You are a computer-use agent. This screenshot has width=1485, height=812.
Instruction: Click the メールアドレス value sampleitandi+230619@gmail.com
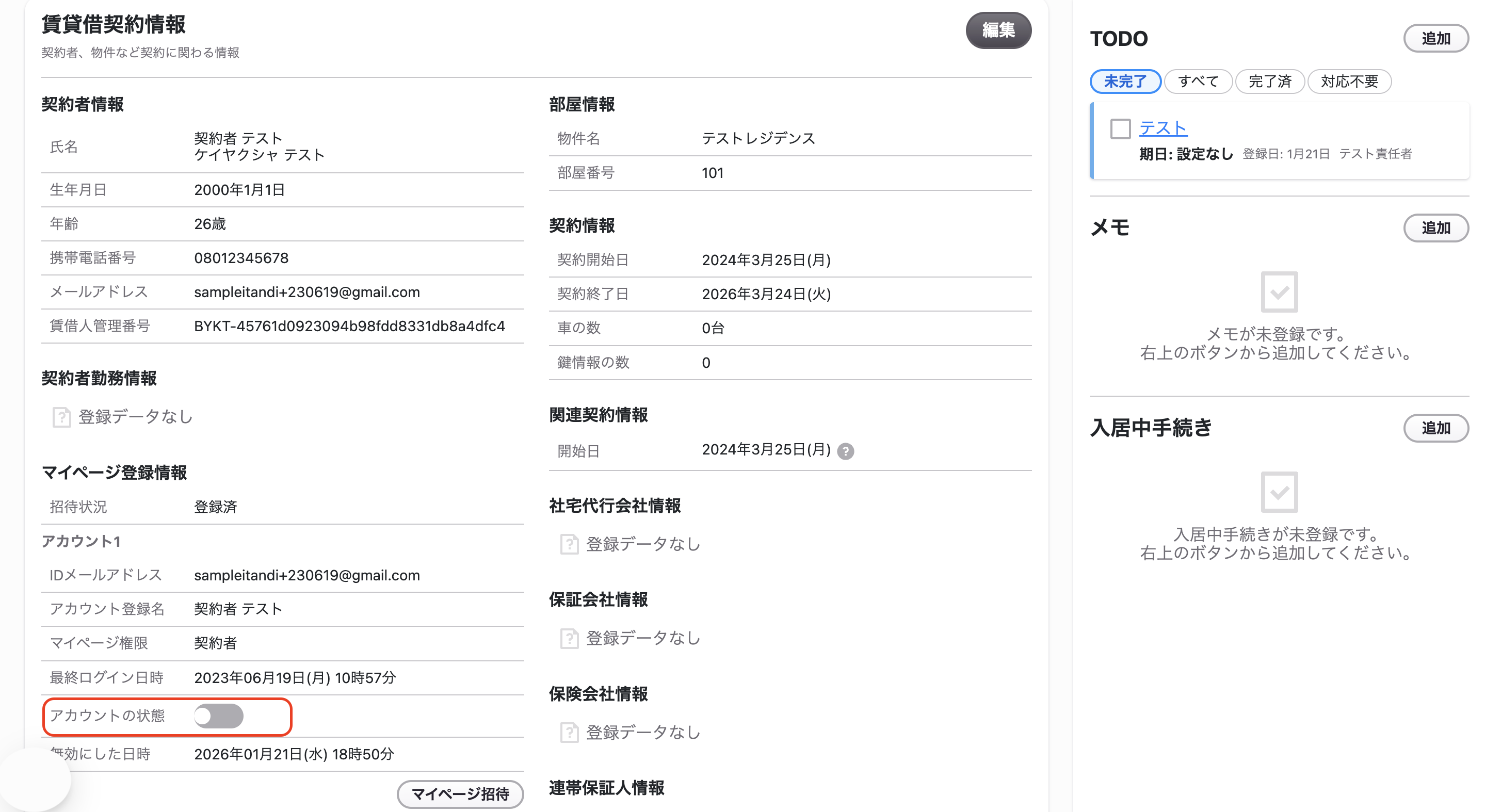click(306, 292)
